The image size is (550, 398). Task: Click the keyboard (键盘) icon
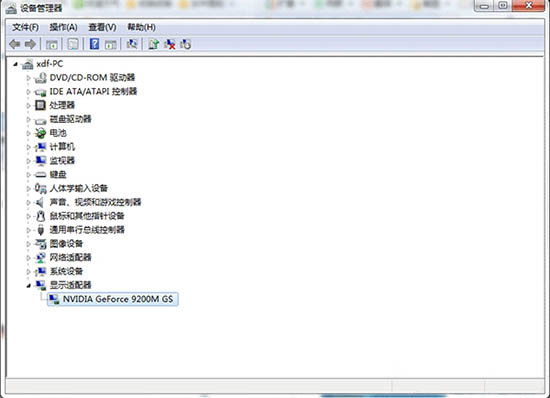40,174
